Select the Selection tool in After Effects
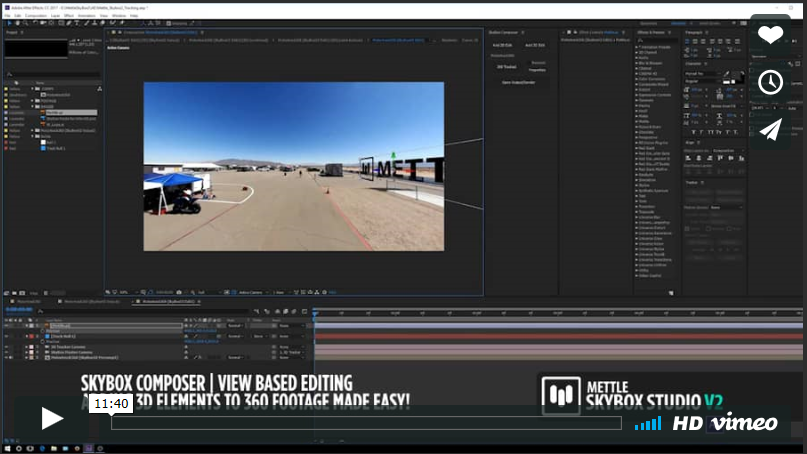807x454 pixels. tap(9, 23)
